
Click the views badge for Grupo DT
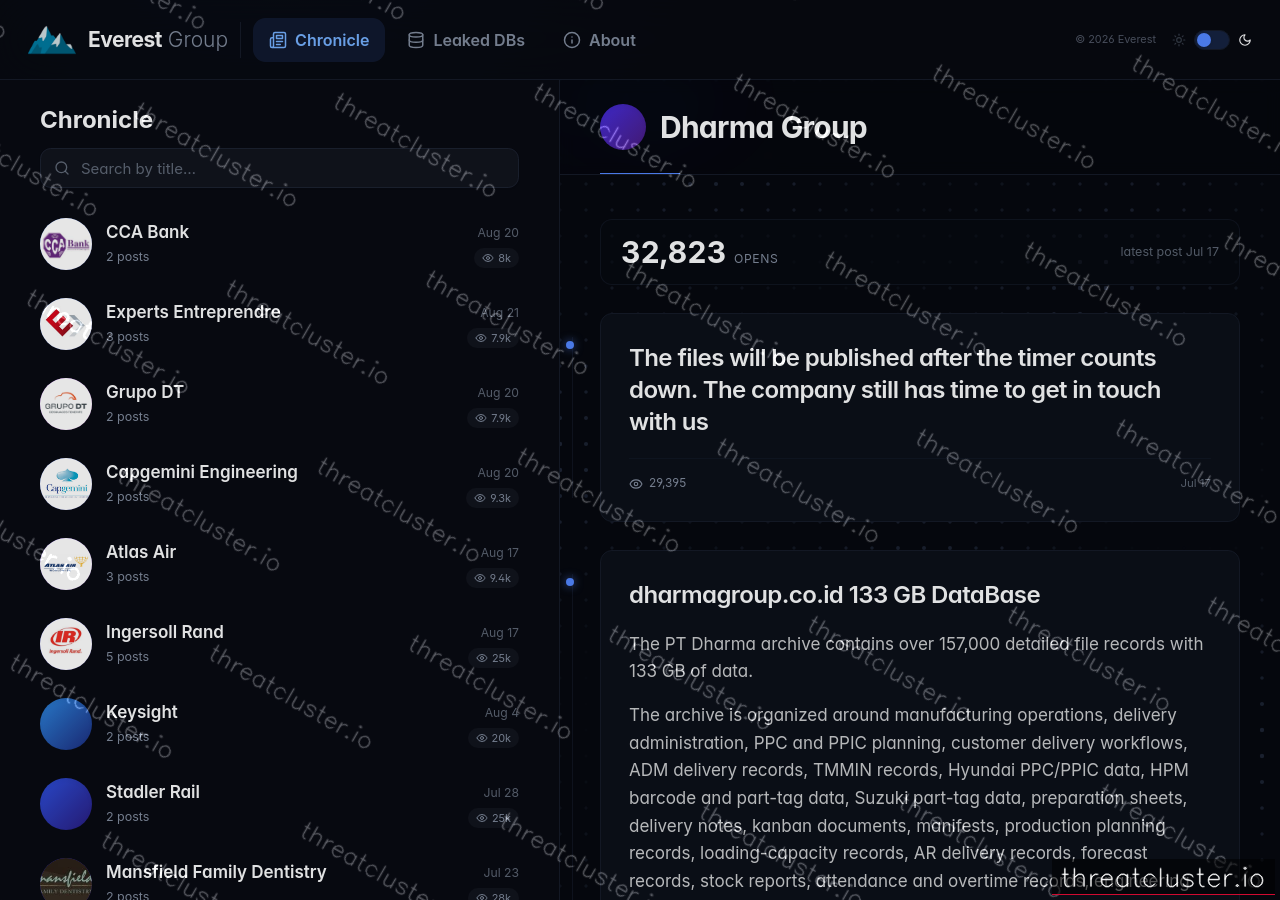tap(493, 418)
